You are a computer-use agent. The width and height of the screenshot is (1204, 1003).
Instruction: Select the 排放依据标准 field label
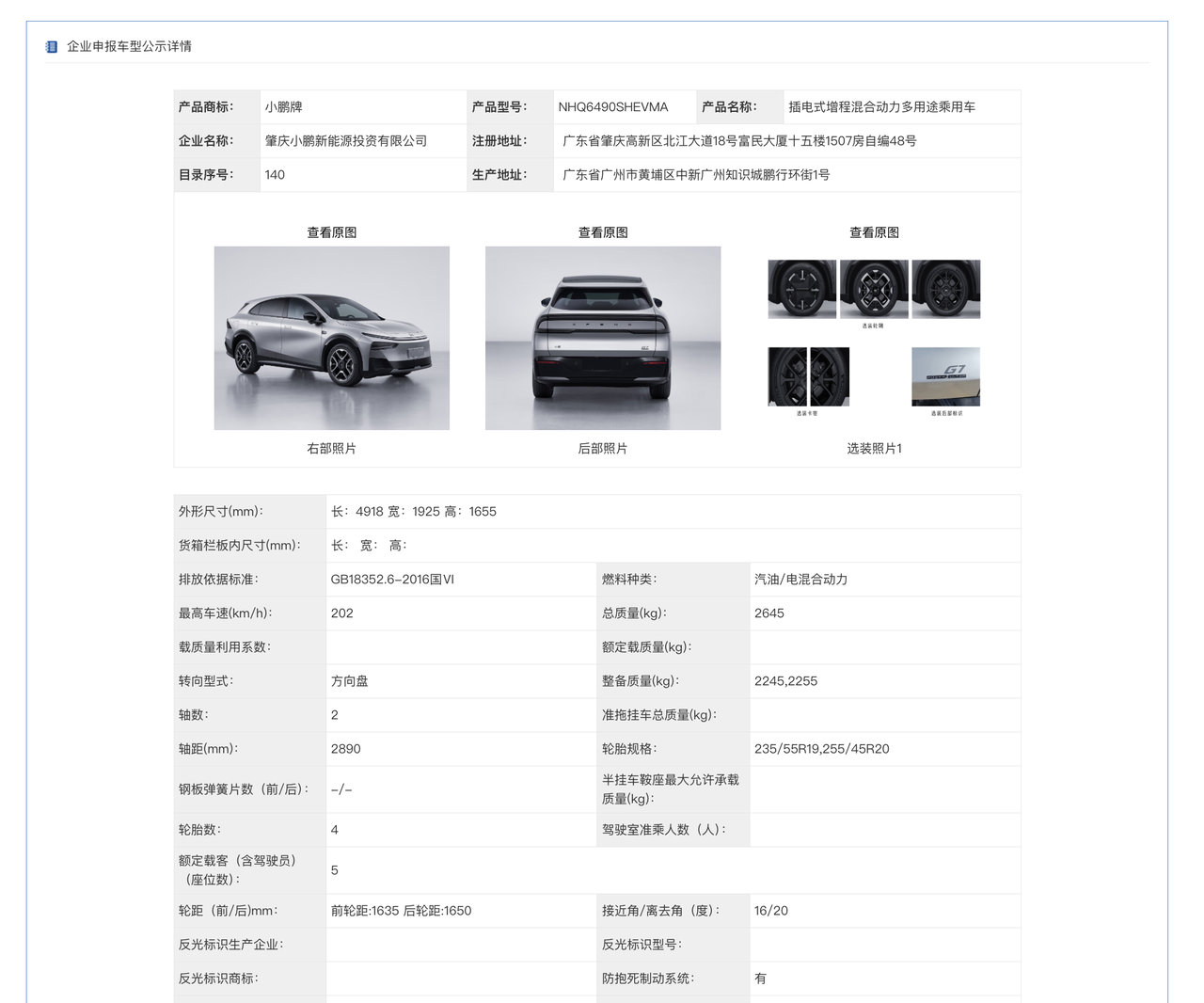[218, 580]
